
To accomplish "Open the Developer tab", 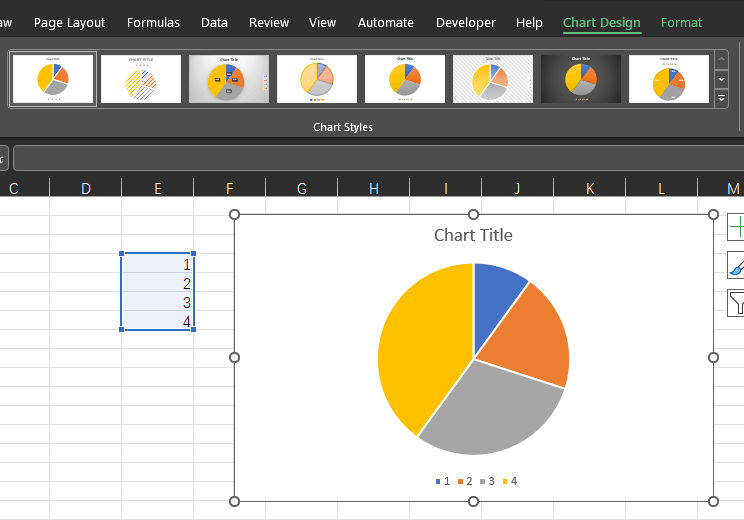I will [x=465, y=23].
